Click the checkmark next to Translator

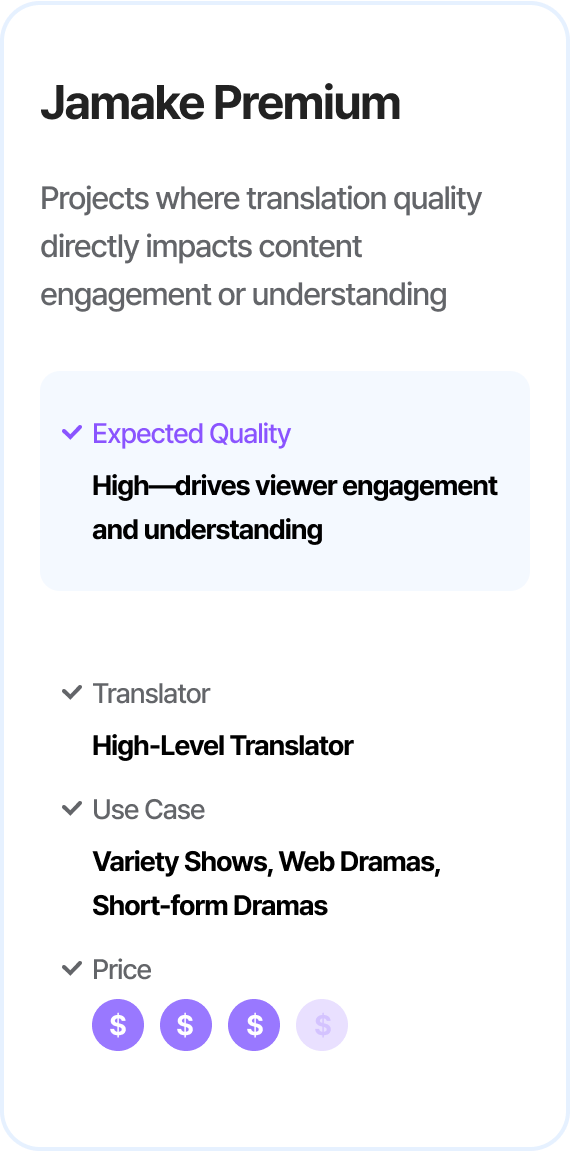click(x=71, y=692)
